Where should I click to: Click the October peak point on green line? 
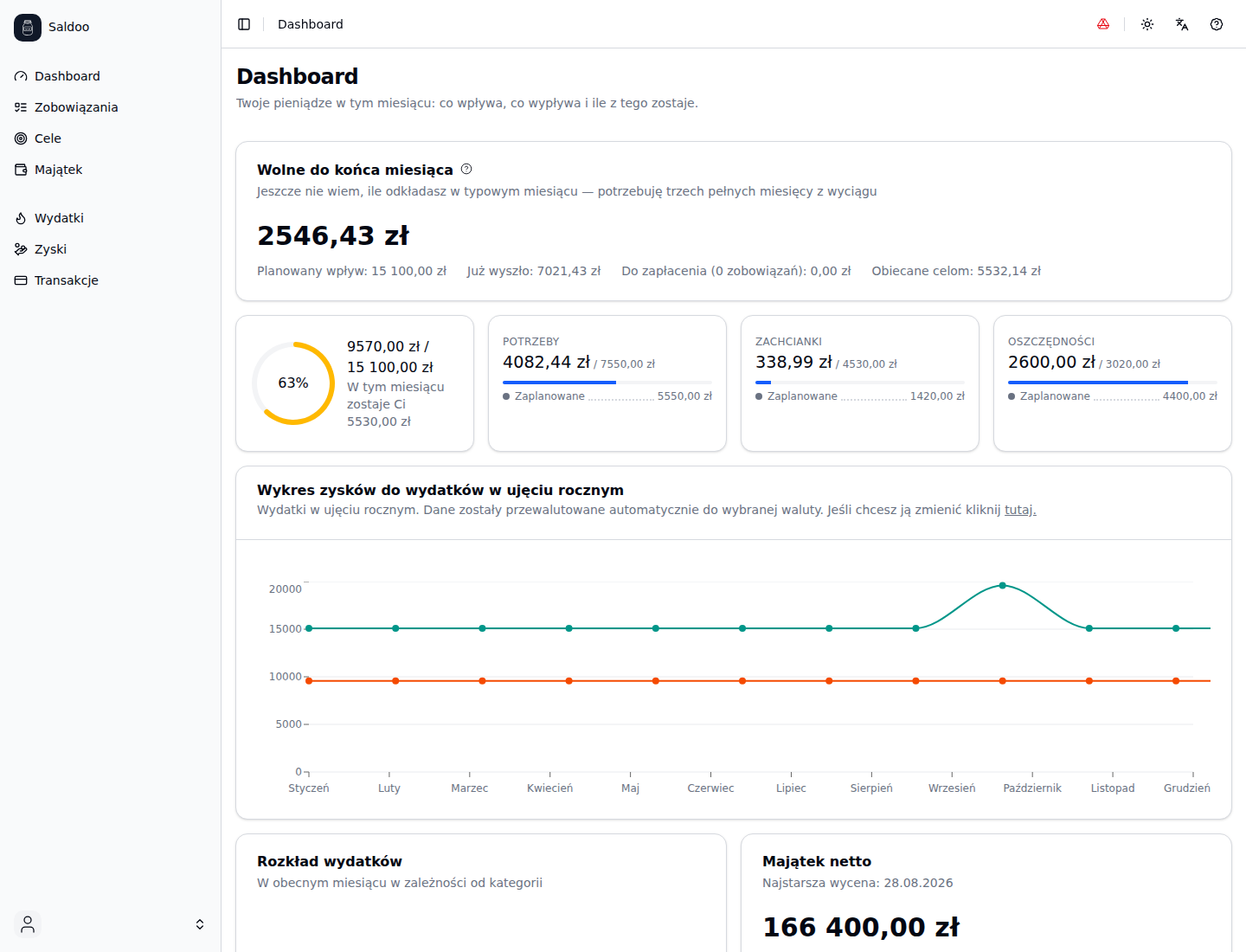click(x=1003, y=586)
